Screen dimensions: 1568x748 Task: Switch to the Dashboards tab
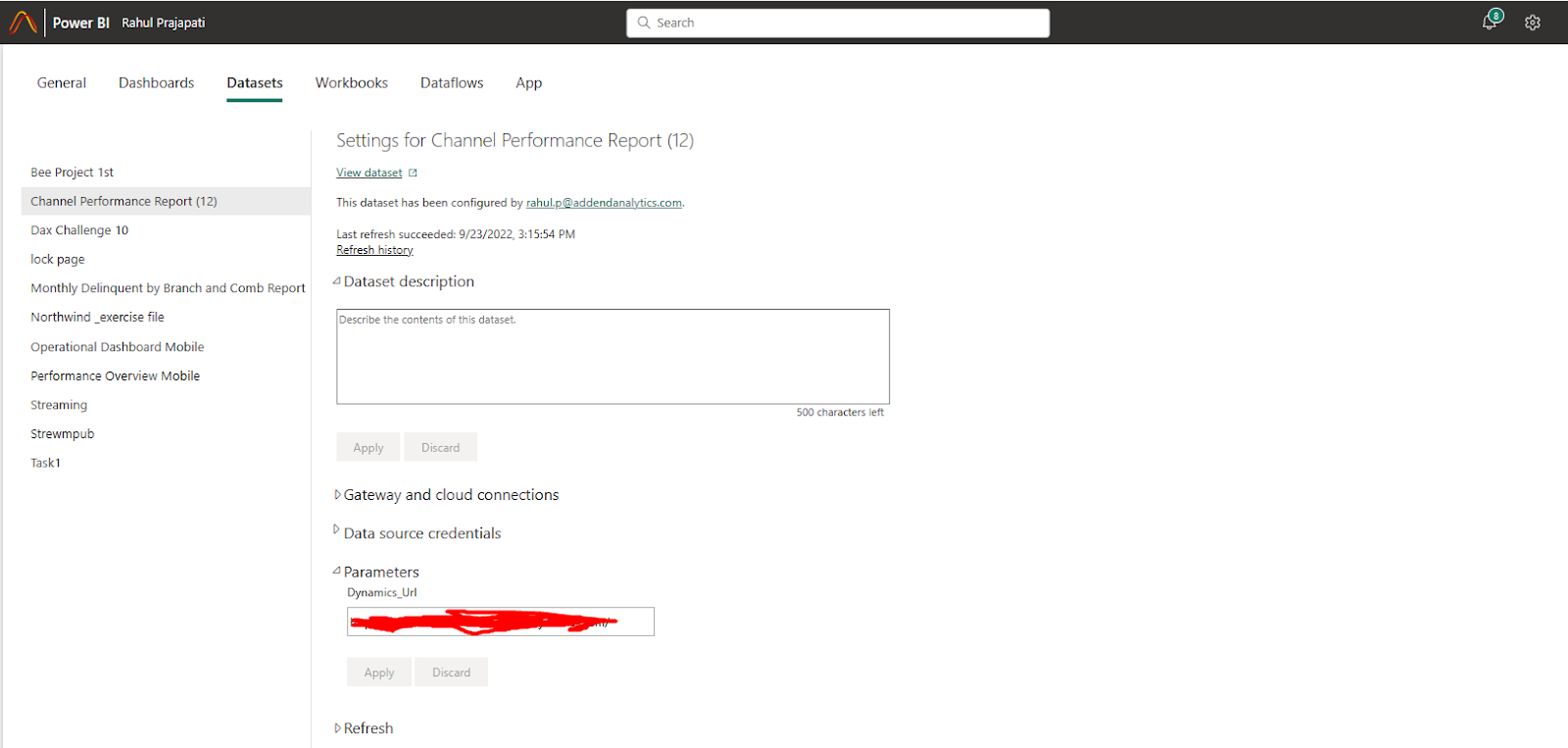pyautogui.click(x=157, y=83)
